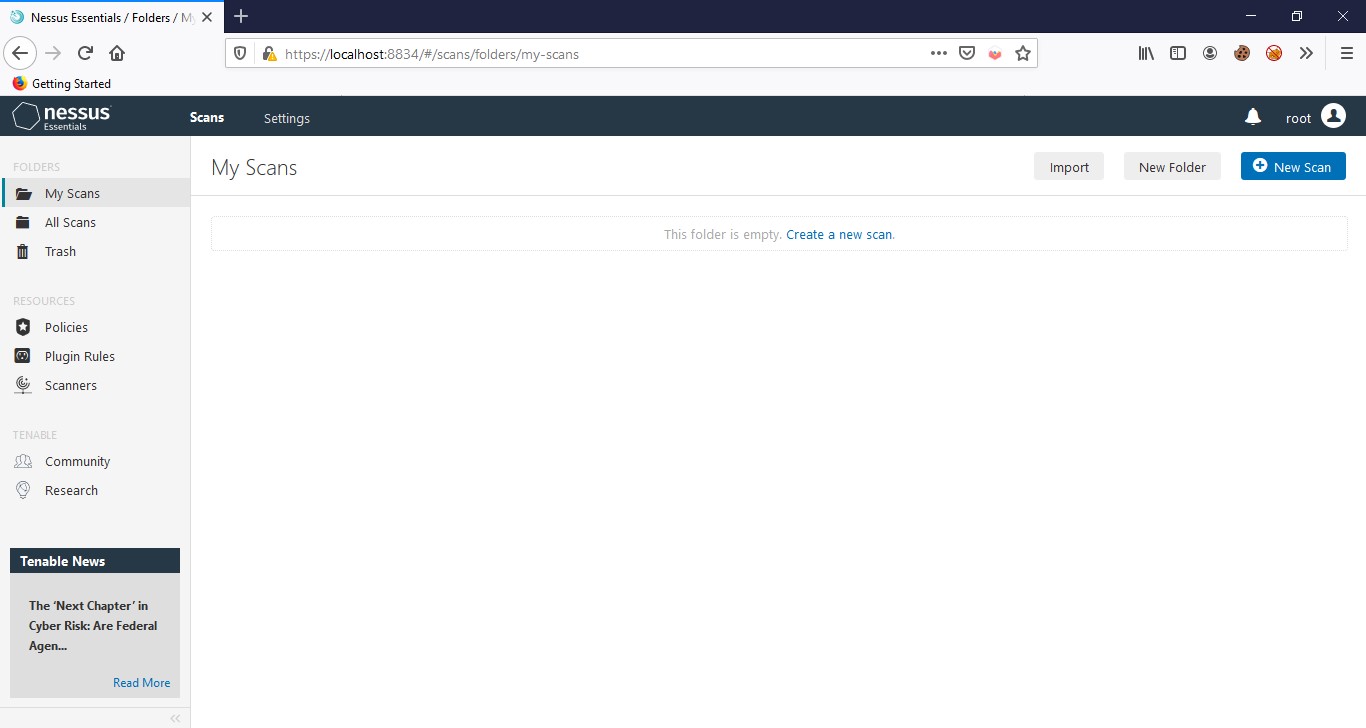This screenshot has width=1366, height=728.
Task: Open the Getting Started bookmark
Action: (x=61, y=84)
